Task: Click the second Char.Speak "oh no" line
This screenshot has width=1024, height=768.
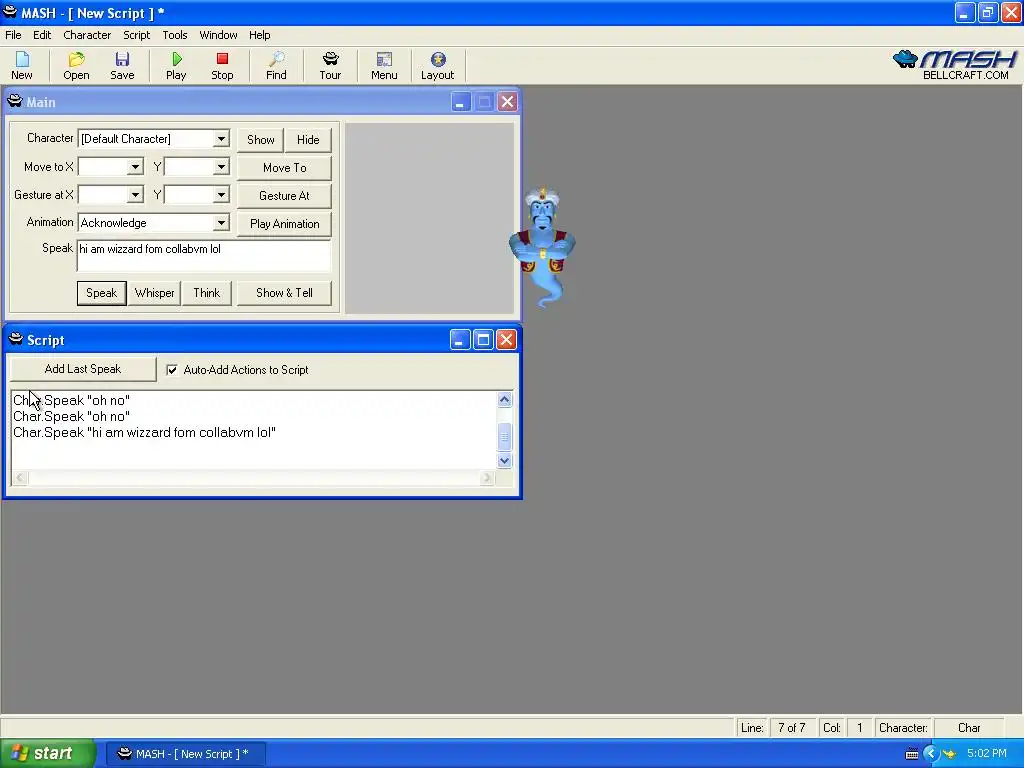Action: pos(71,416)
